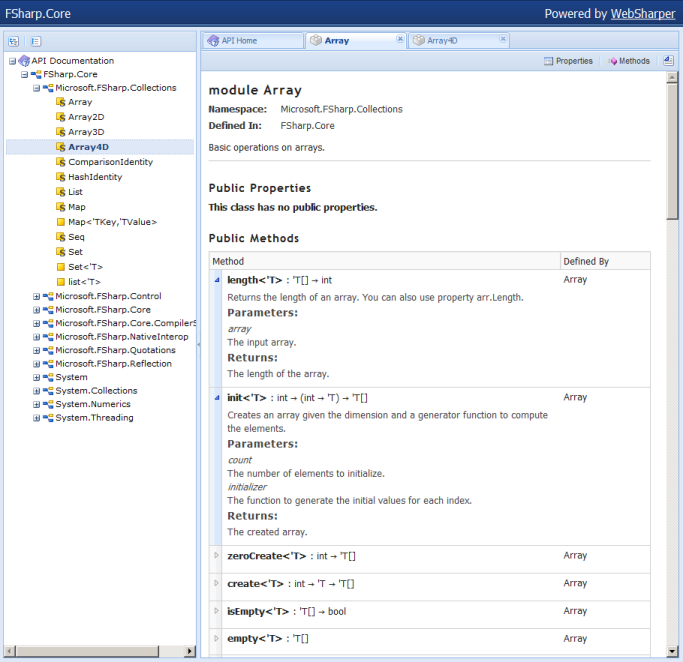Expand the System.Threading namespace node
Viewport: 683px width, 662px height.
click(37, 418)
